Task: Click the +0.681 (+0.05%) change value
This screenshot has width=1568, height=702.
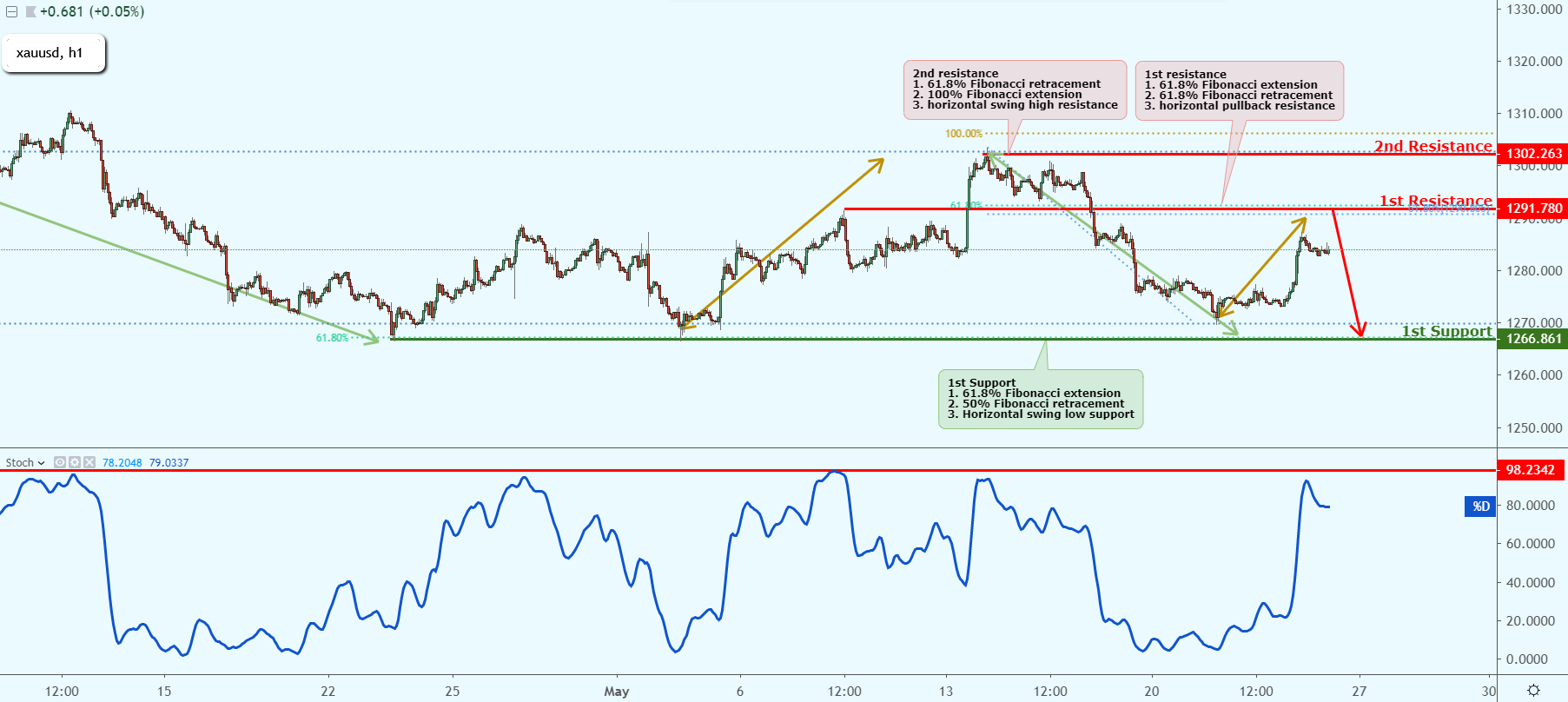Action: pyautogui.click(x=92, y=12)
